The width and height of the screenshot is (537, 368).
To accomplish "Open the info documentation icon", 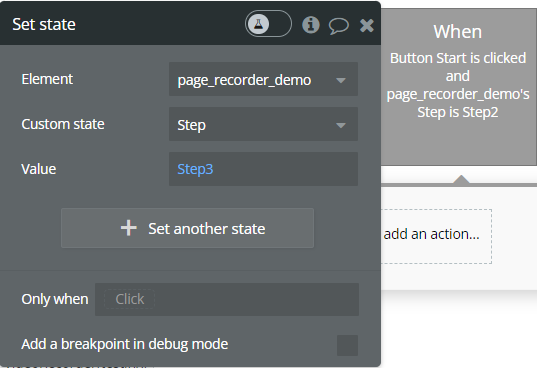I will [x=311, y=25].
